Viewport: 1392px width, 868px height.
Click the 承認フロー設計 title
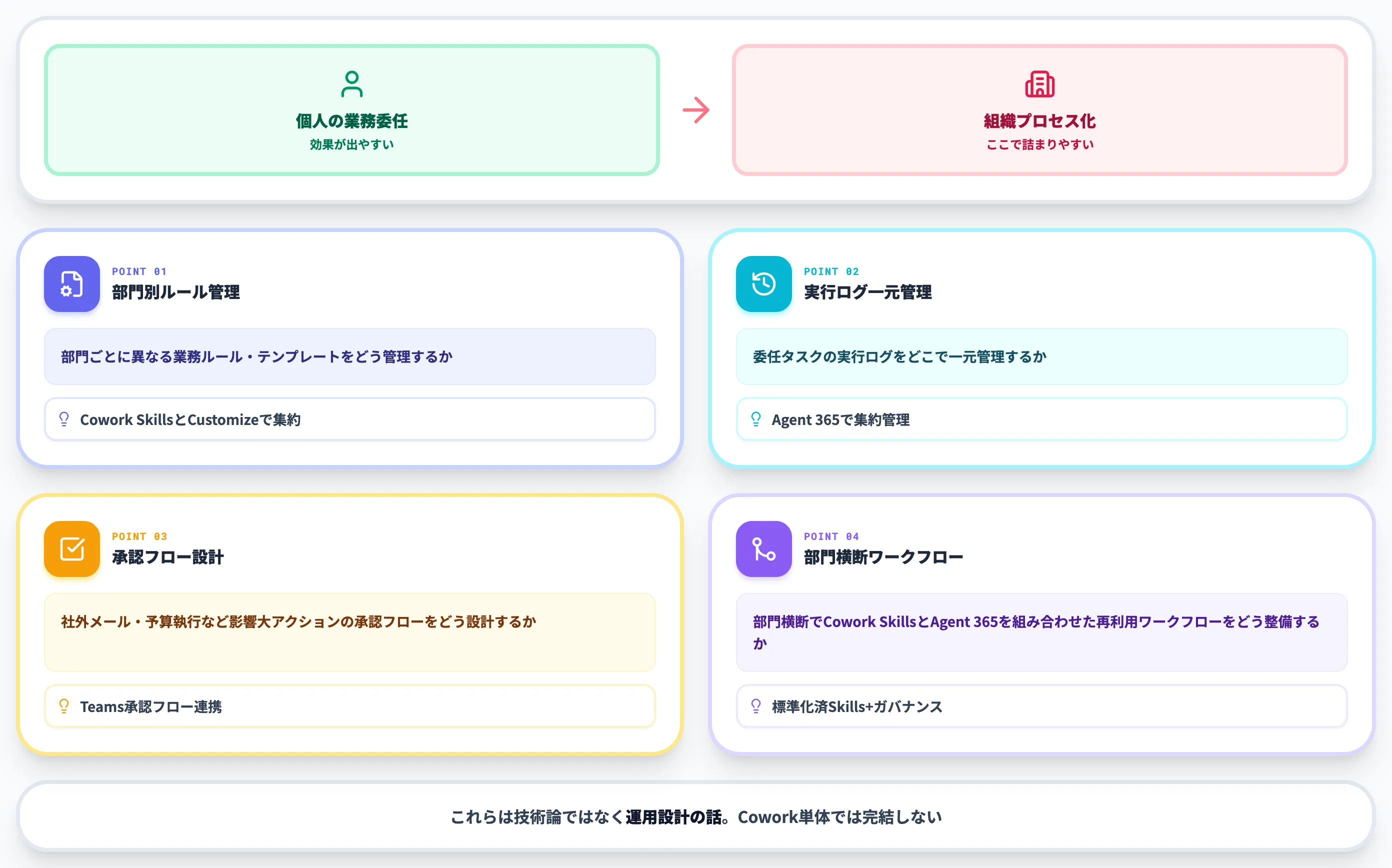point(167,557)
